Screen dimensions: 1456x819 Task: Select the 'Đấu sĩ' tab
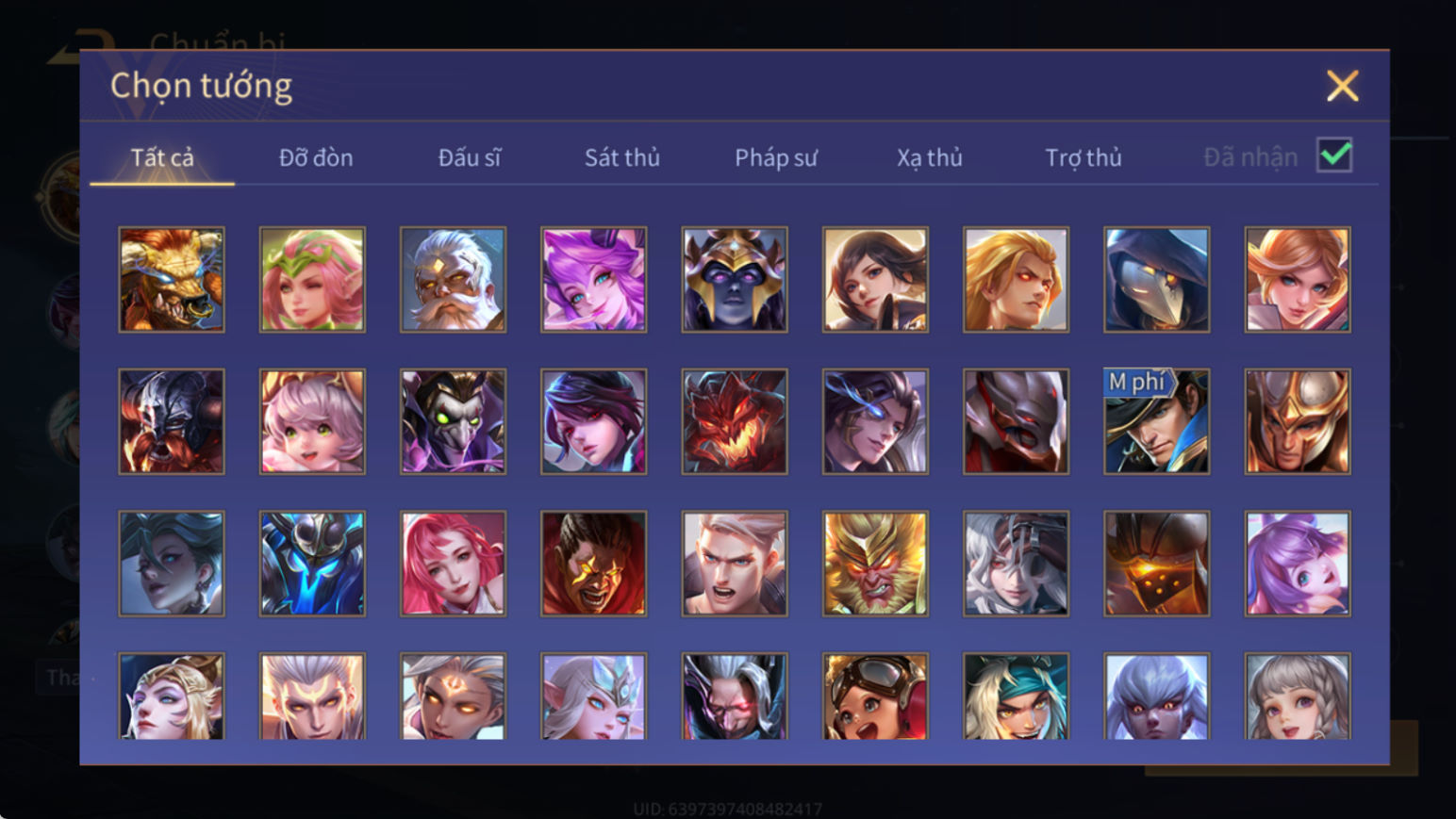coord(470,157)
